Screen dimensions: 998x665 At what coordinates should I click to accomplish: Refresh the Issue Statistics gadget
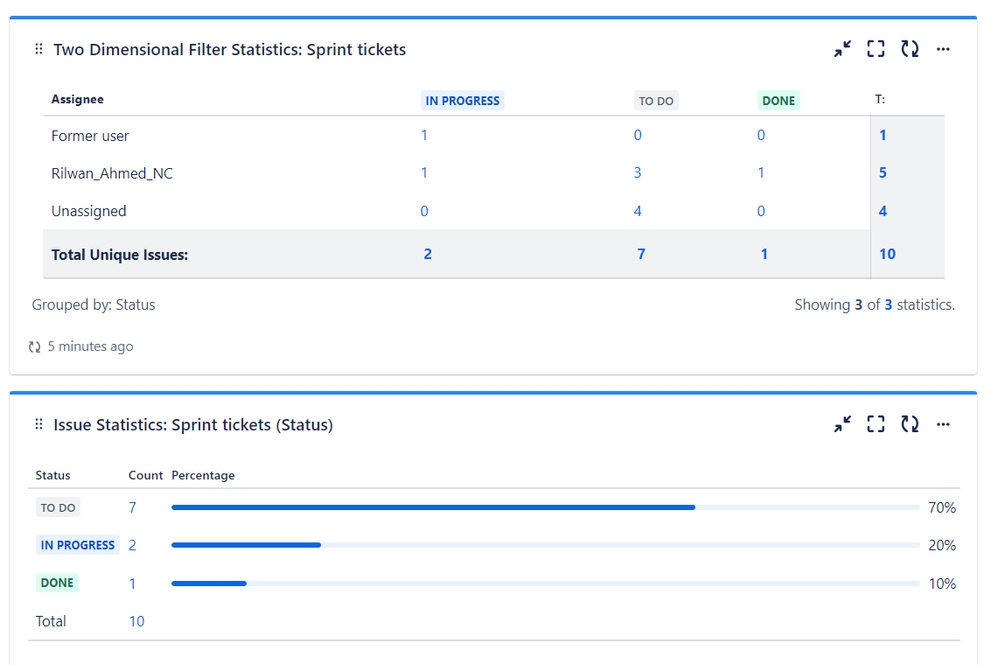click(910, 425)
